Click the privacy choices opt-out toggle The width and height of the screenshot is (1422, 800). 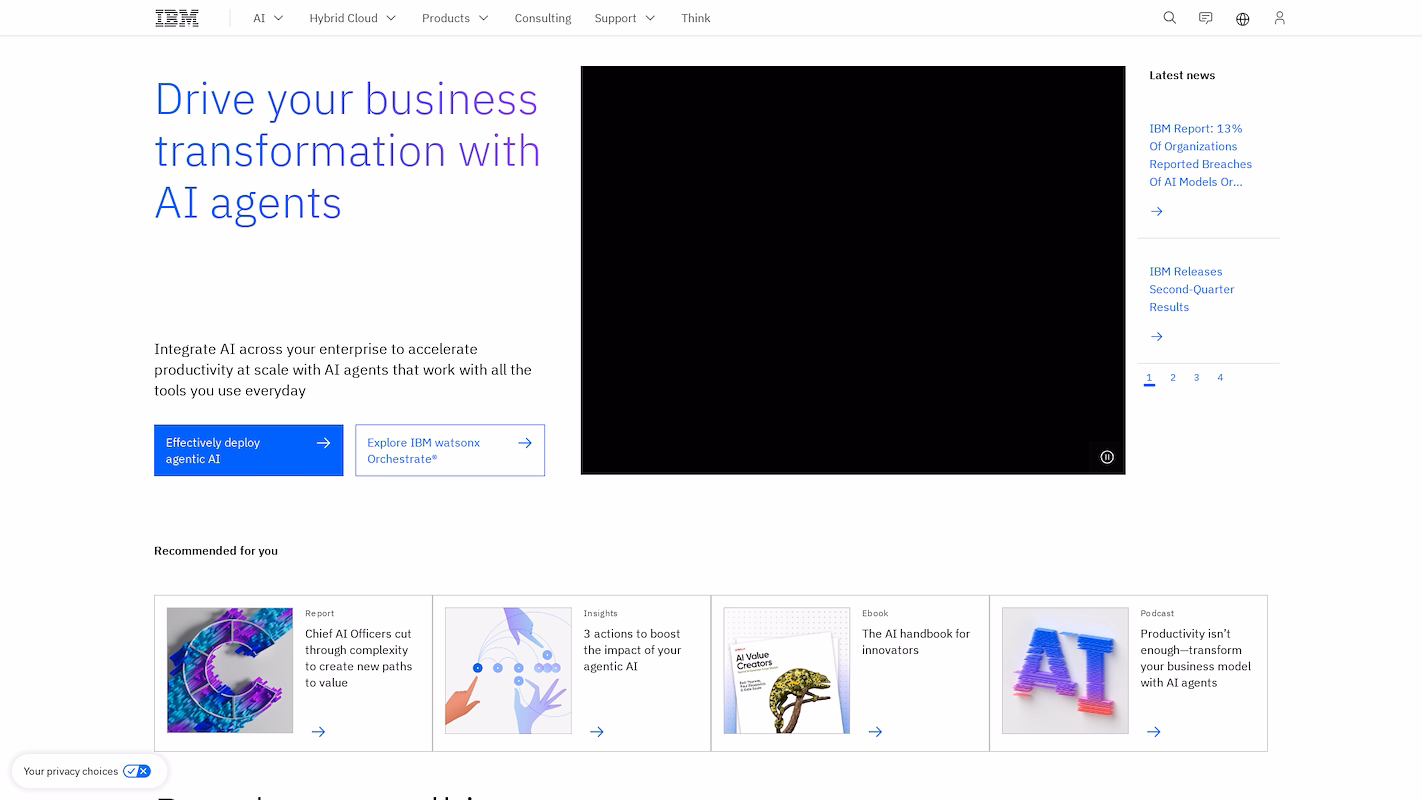136,771
